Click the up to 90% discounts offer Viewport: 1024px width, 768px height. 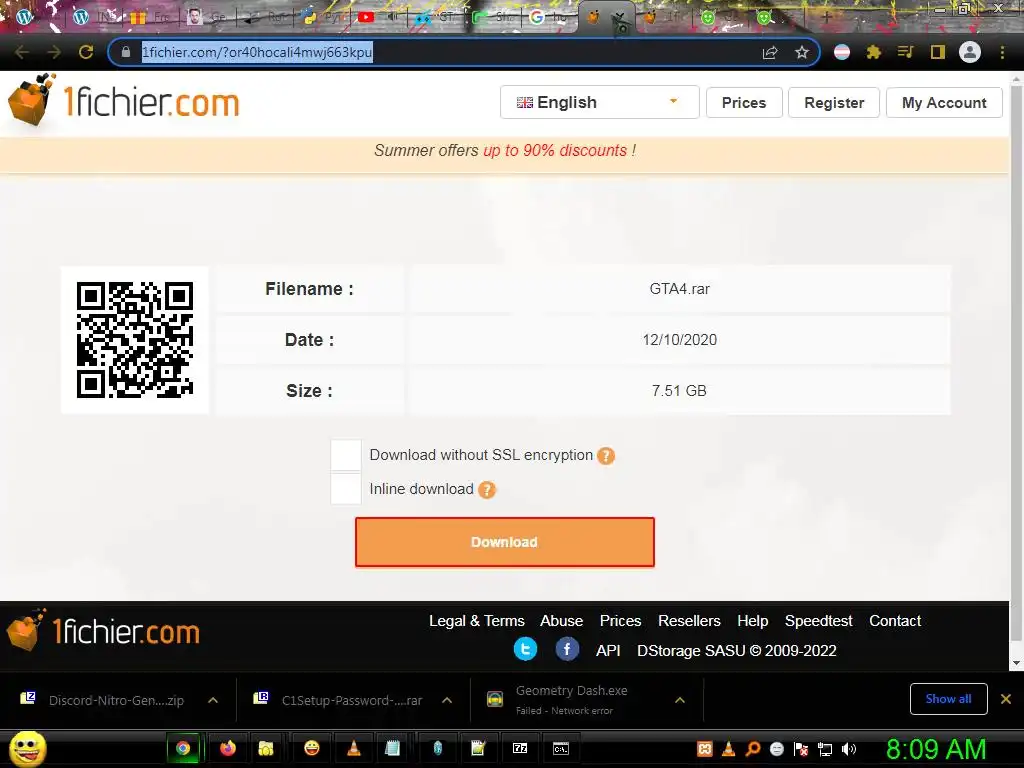[x=555, y=150]
